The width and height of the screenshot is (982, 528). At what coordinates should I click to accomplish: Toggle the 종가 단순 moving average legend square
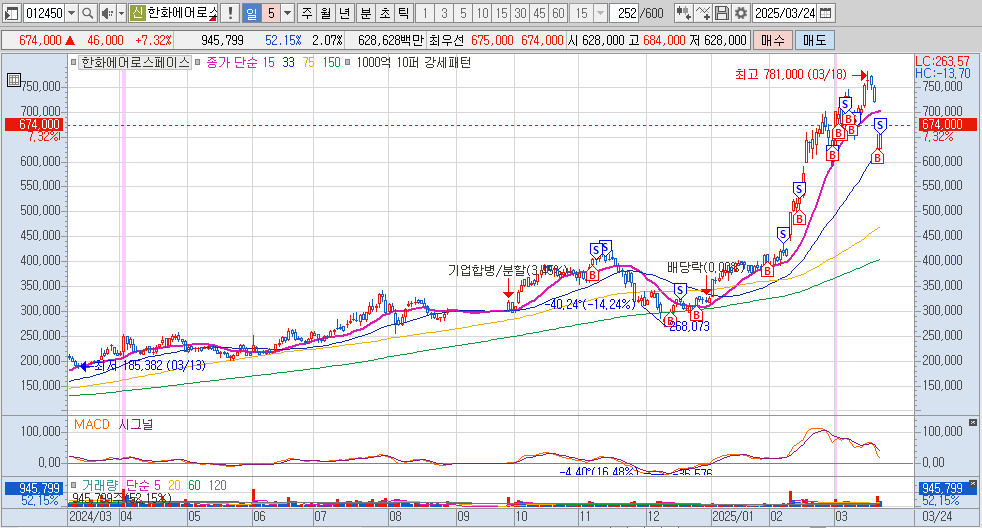pyautogui.click(x=197, y=62)
